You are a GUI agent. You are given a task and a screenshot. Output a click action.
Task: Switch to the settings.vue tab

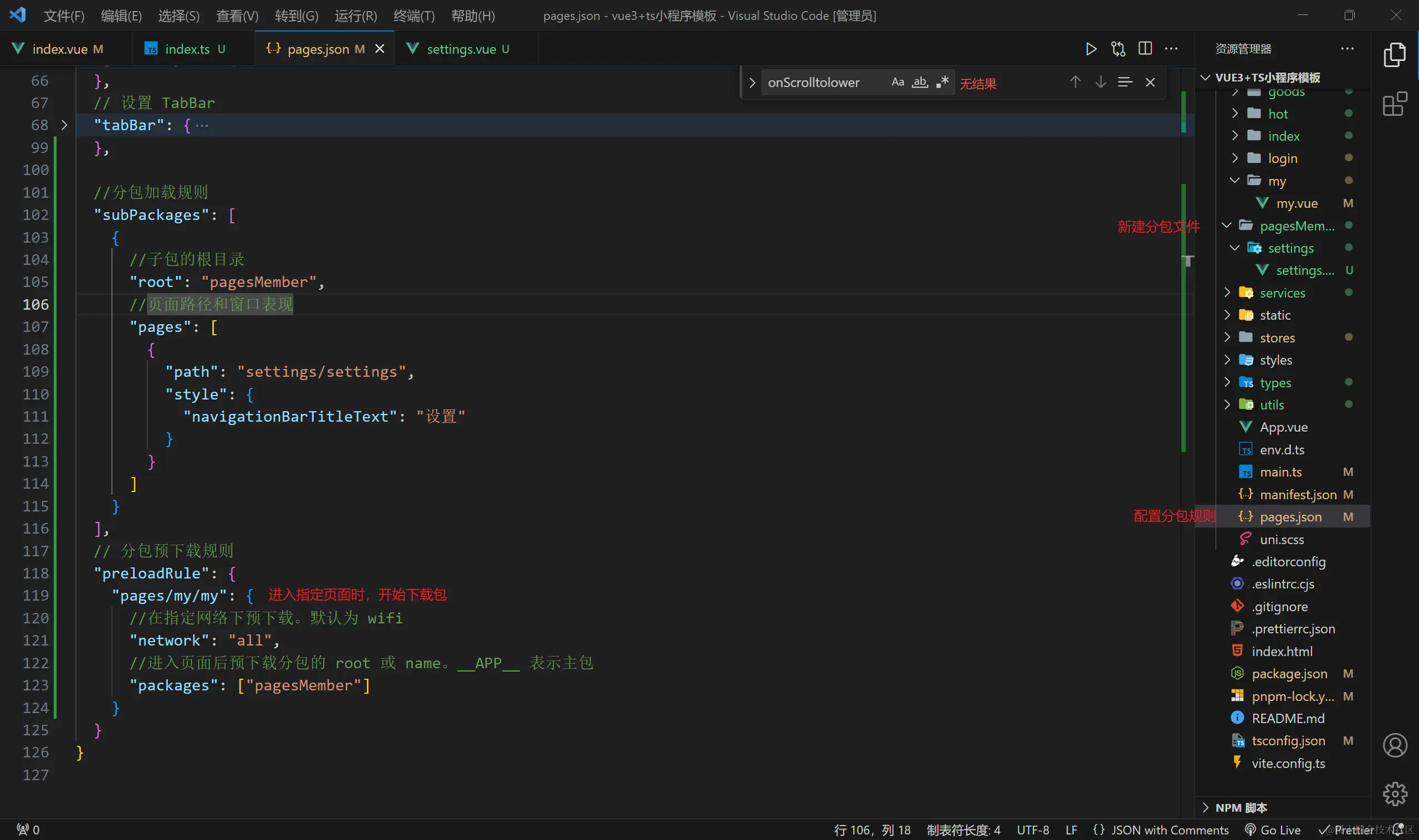point(466,49)
